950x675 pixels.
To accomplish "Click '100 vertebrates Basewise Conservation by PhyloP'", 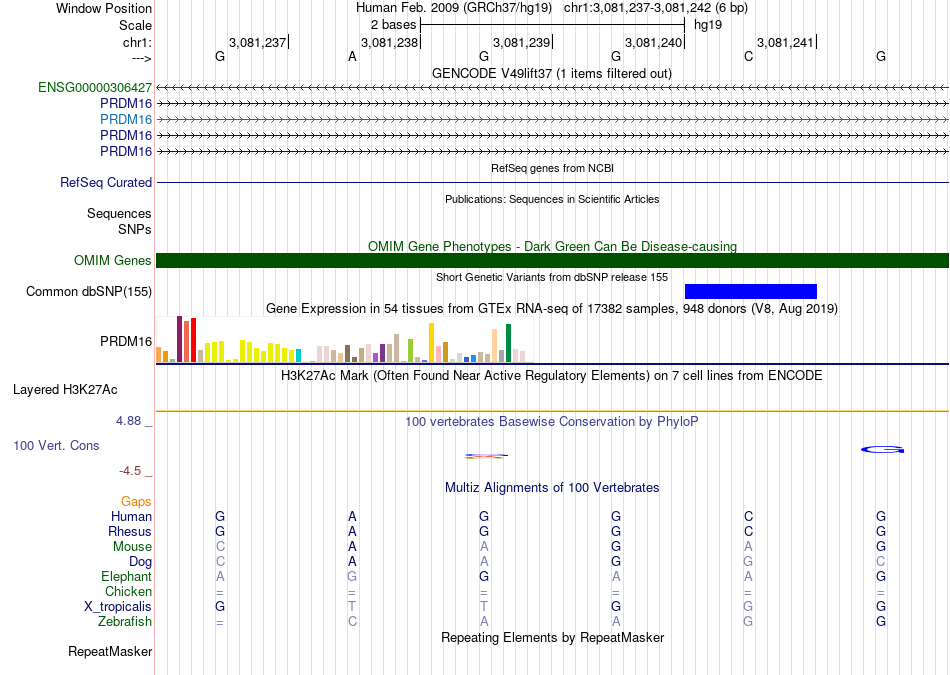I will [552, 421].
